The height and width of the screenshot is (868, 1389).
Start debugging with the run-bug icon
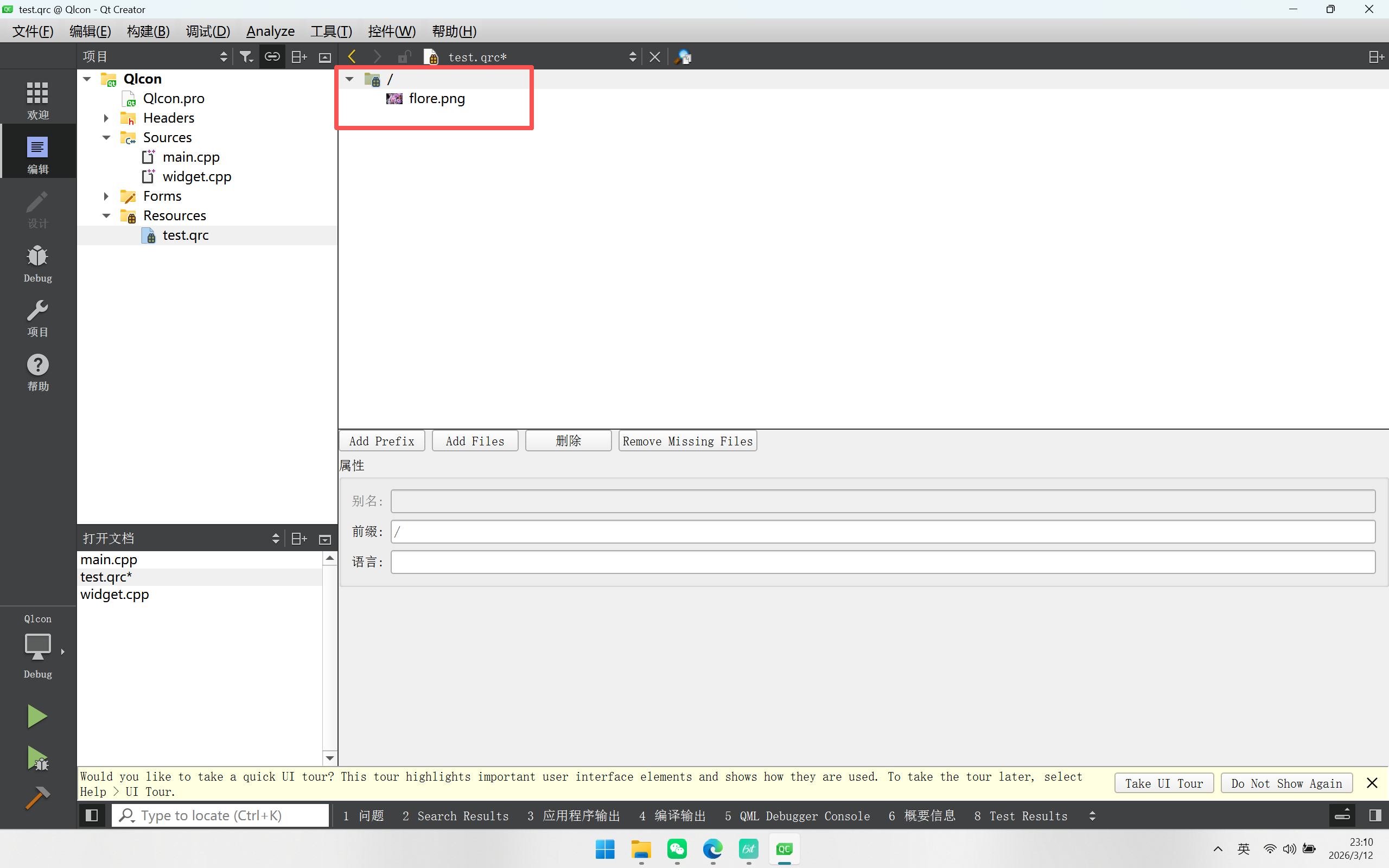(x=37, y=758)
